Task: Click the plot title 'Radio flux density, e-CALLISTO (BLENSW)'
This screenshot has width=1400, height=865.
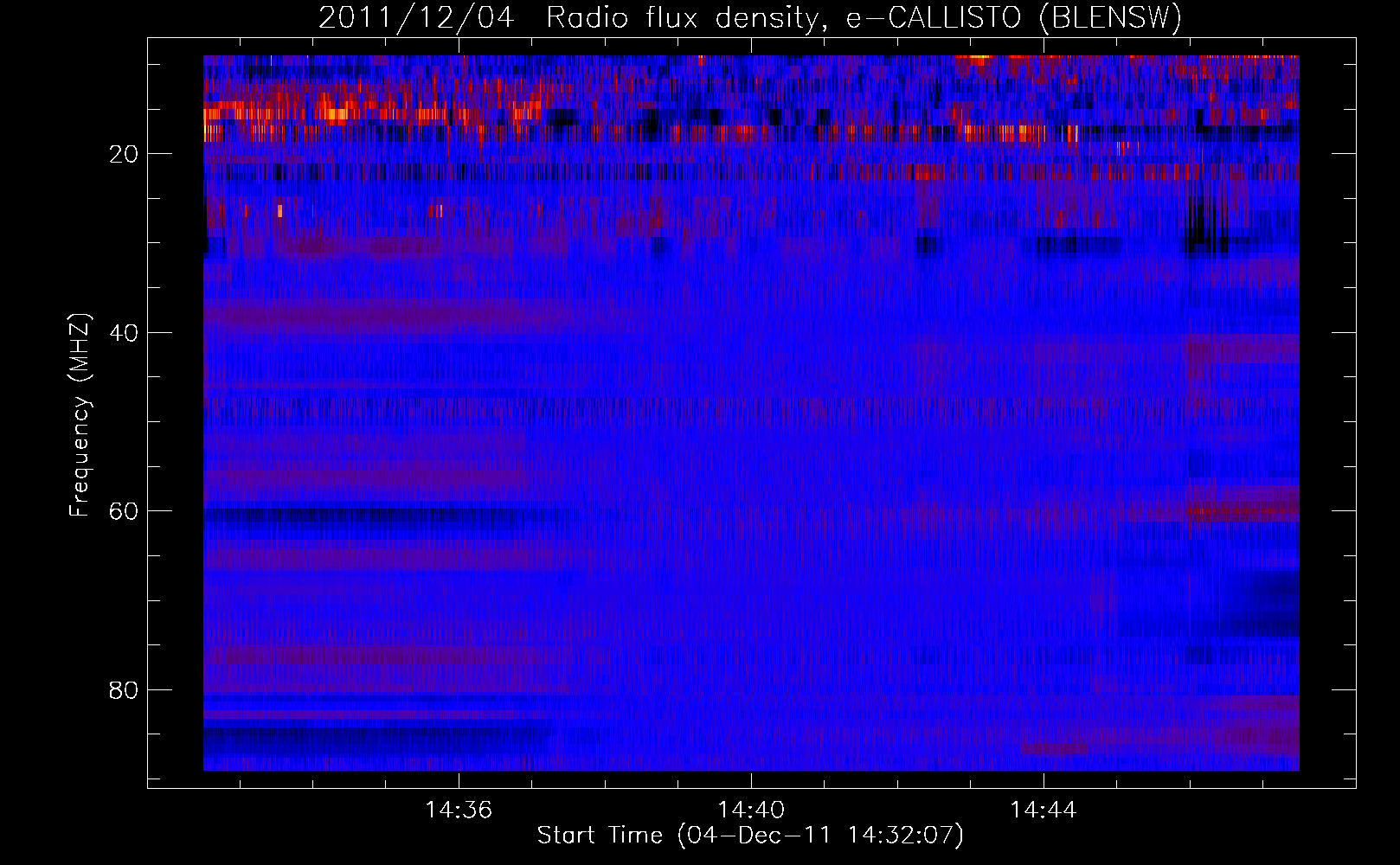Action: coord(864,18)
